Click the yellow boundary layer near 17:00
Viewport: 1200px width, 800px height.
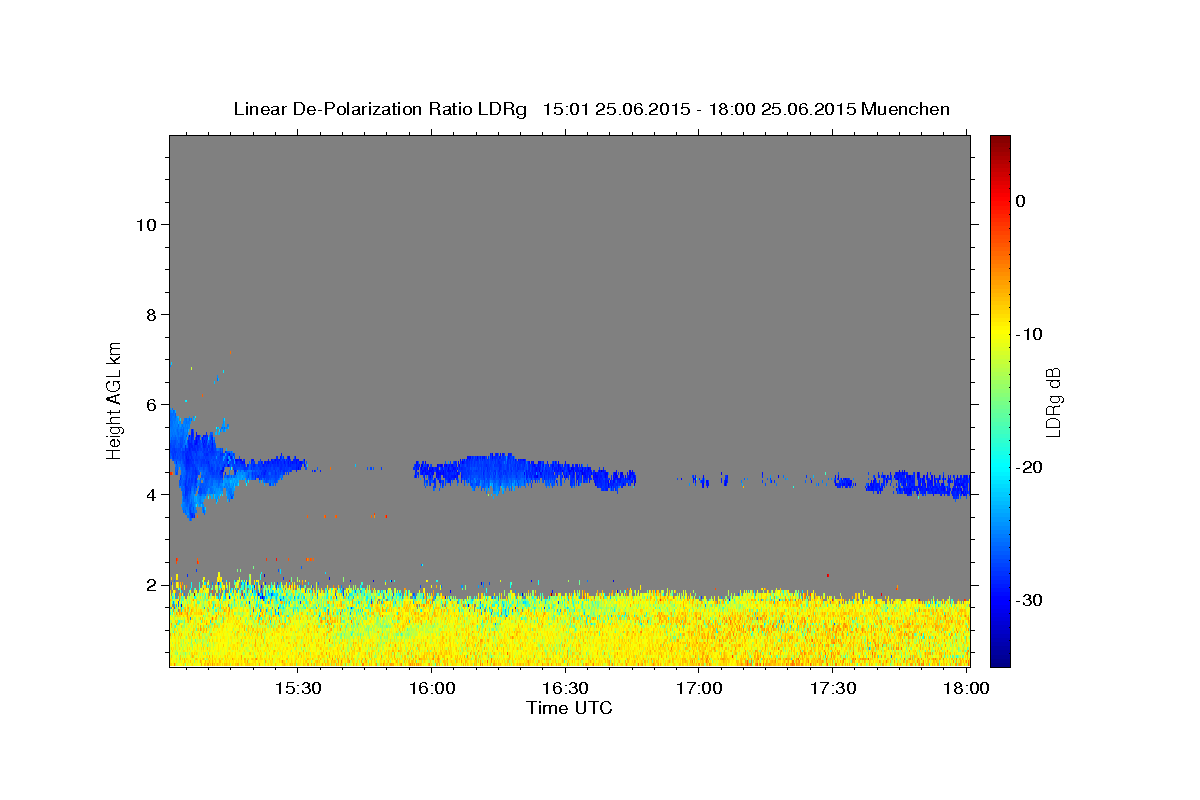point(698,630)
